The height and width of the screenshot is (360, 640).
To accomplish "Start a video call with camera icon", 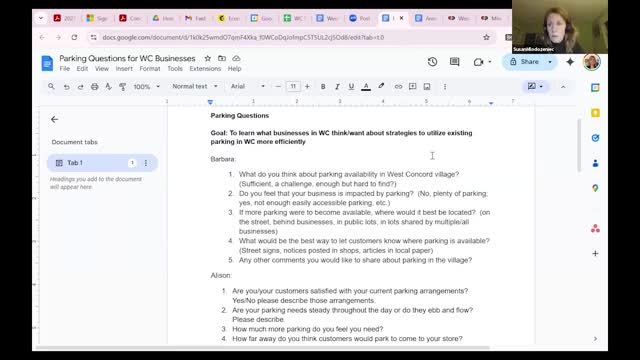I will pos(478,62).
